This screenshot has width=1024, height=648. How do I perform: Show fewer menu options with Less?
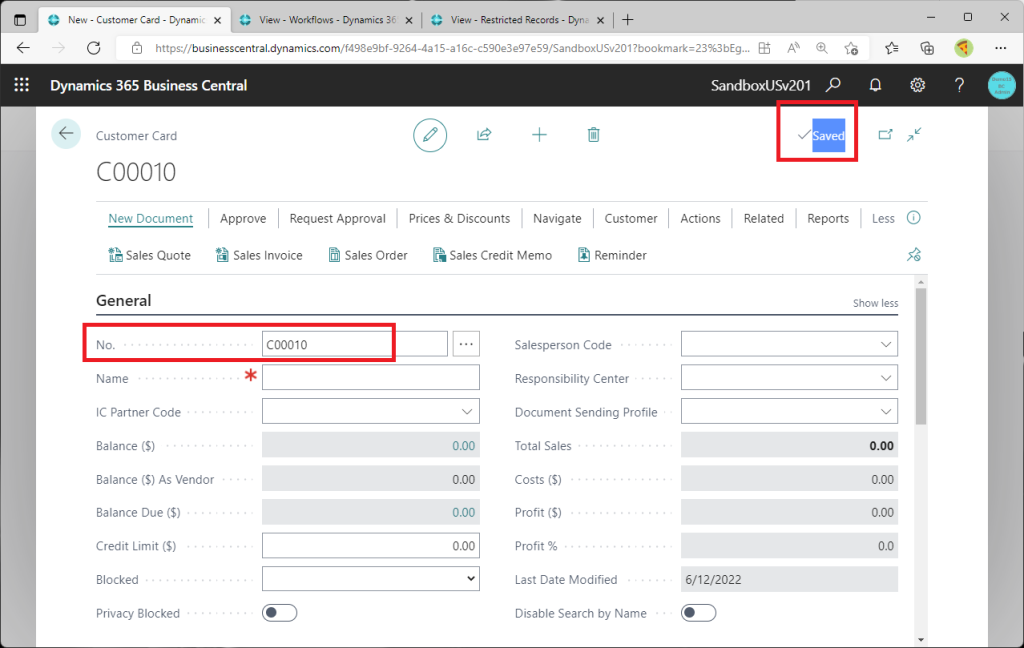point(883,218)
